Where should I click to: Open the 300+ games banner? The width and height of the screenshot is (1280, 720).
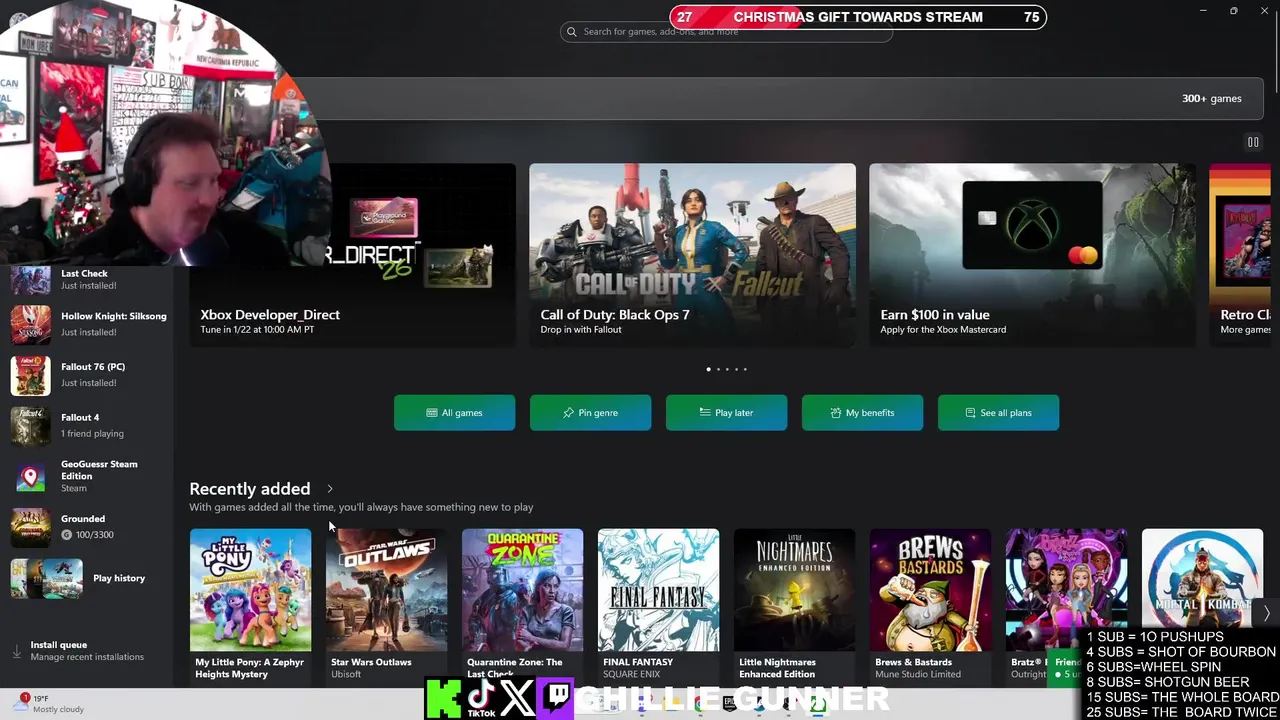point(790,98)
